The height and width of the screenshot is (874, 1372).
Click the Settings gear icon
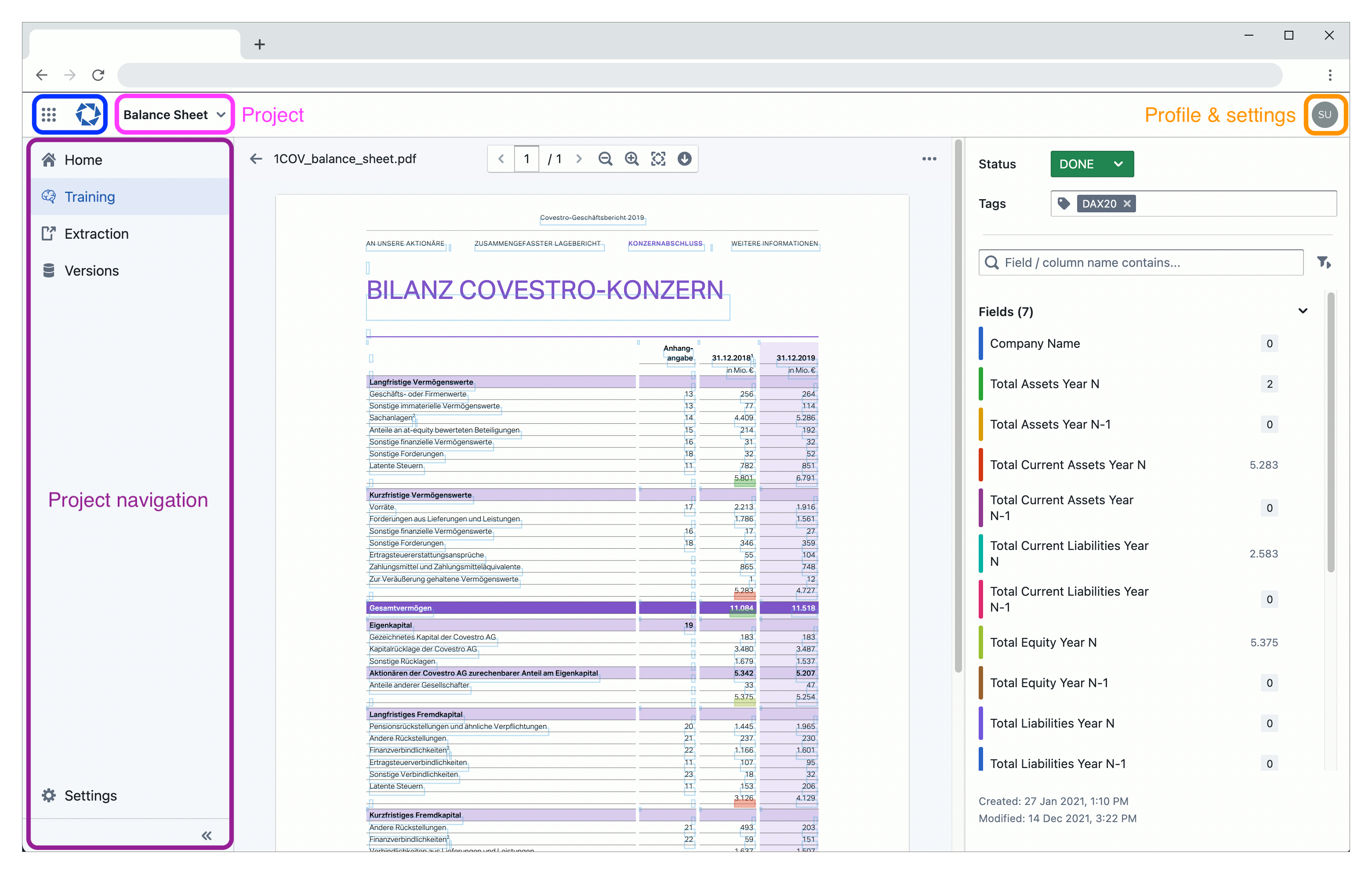[49, 795]
